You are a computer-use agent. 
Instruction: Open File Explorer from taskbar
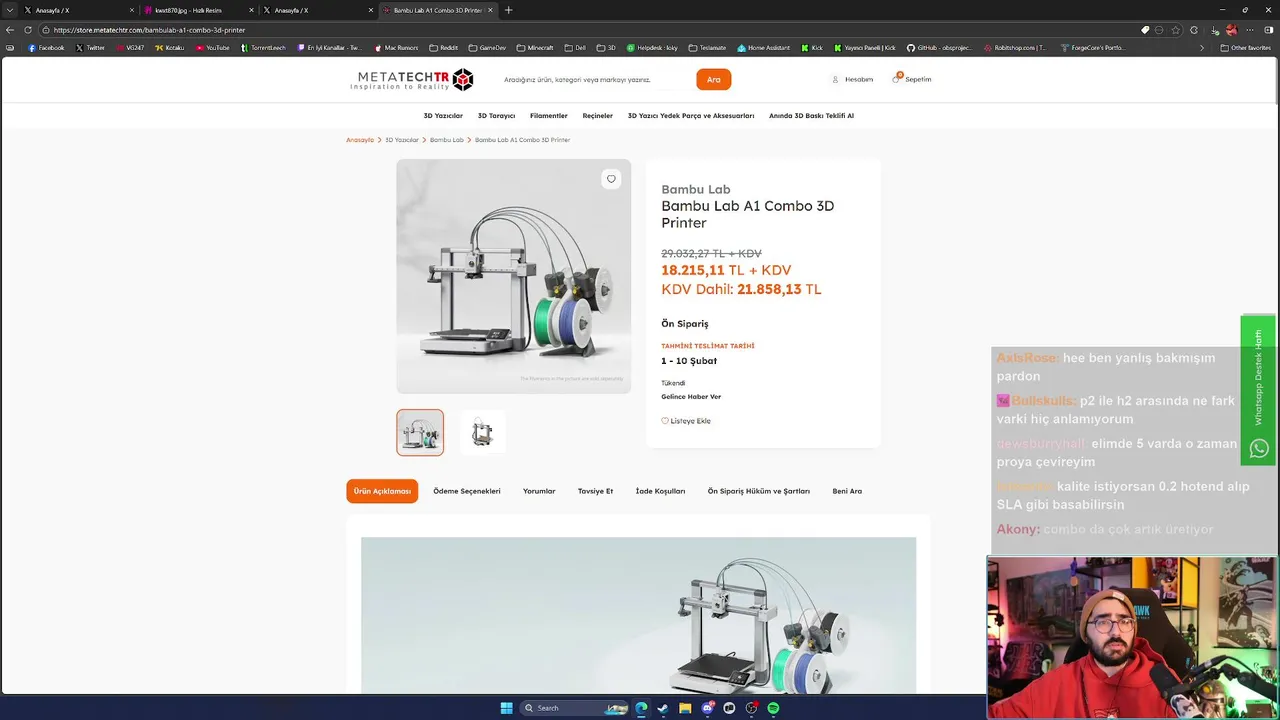click(685, 708)
